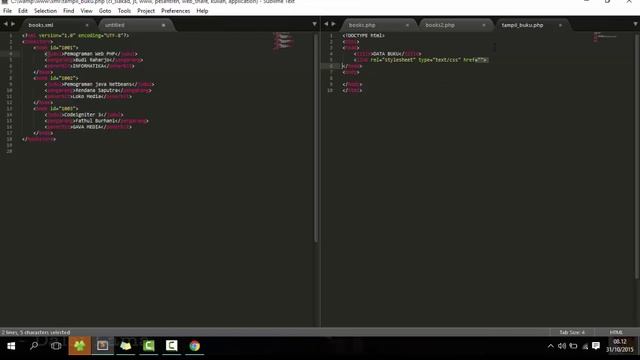Close the books.xml tab

pos(87,25)
